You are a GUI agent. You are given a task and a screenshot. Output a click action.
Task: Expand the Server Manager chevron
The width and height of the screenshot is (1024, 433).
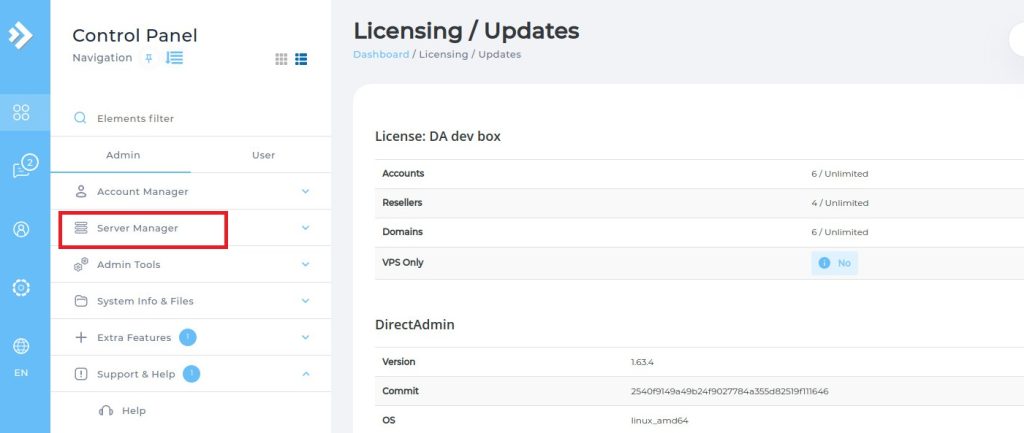click(305, 228)
